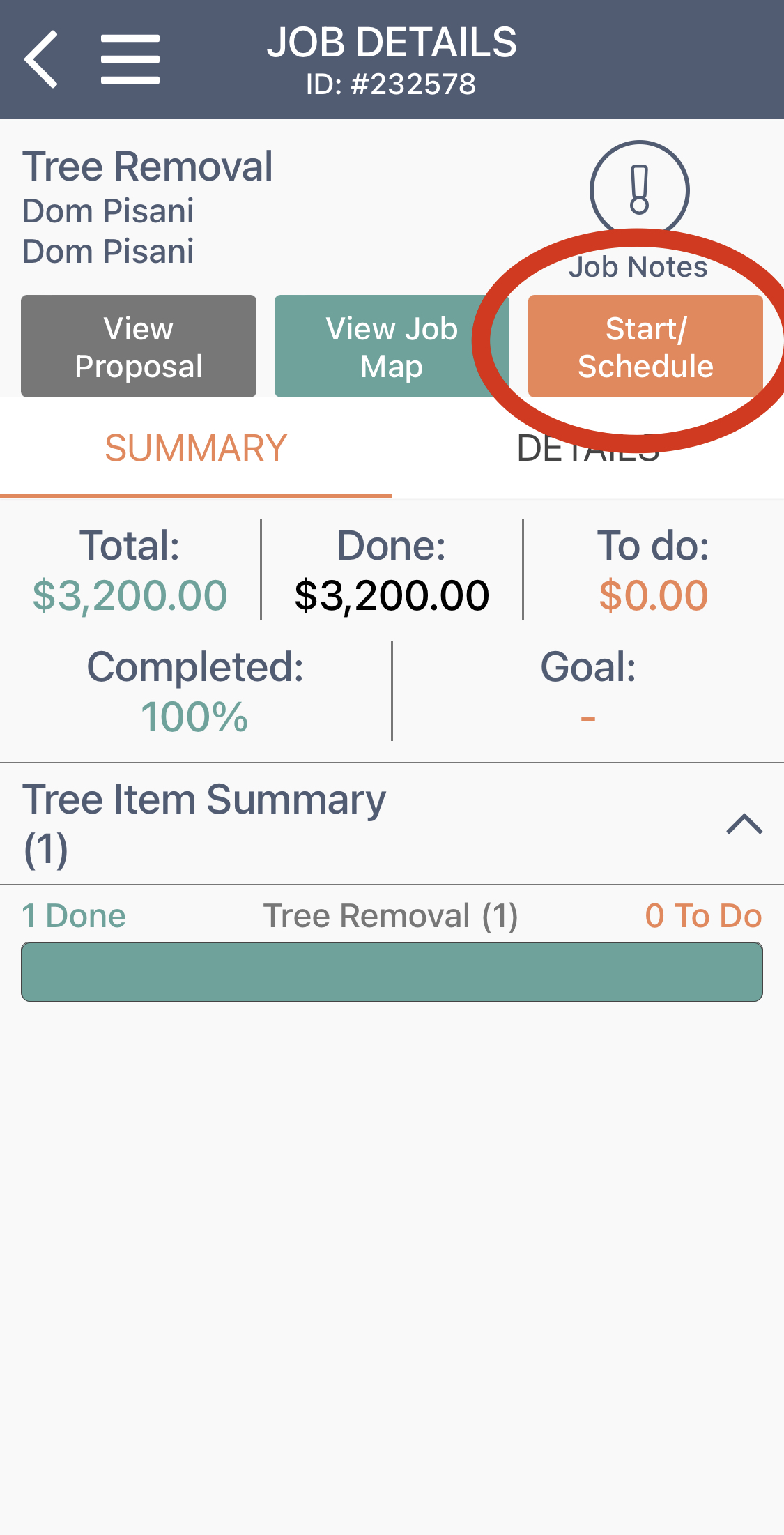Tap the Start/Schedule button
784x1535 pixels.
coord(645,346)
